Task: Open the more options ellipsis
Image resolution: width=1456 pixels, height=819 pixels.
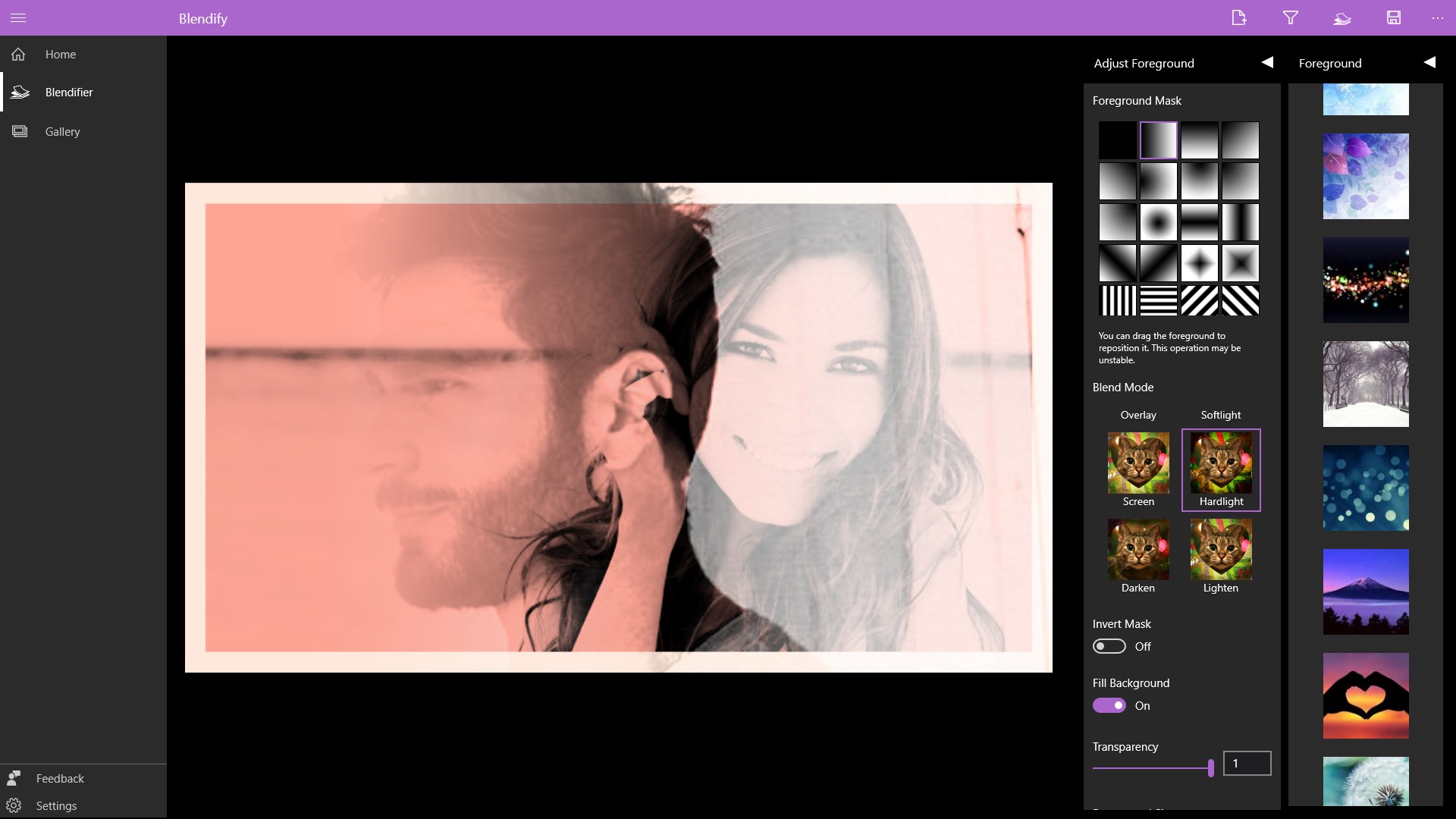Action: point(1437,17)
